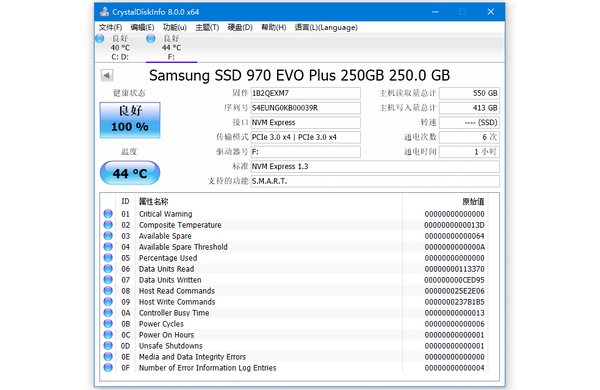Click status orb for Available Spare Threshold
This screenshot has width=600, height=390.
108,246
